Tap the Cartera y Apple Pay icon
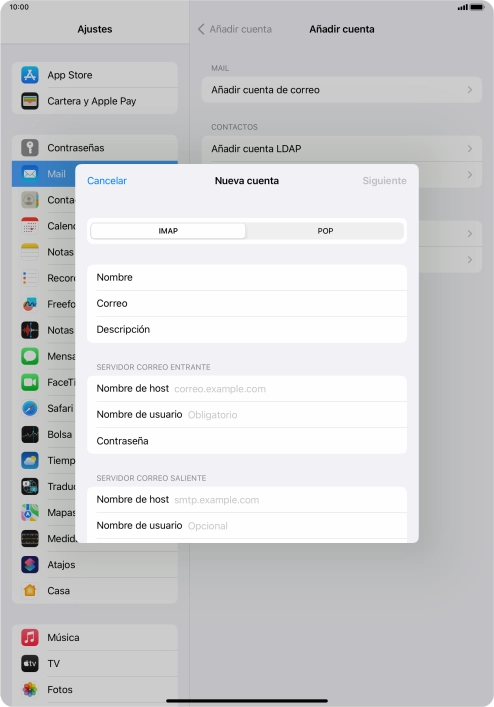 pyautogui.click(x=30, y=101)
